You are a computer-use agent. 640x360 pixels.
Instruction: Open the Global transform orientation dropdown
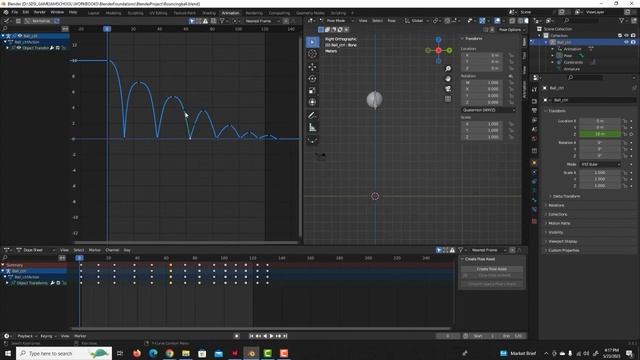coord(416,20)
